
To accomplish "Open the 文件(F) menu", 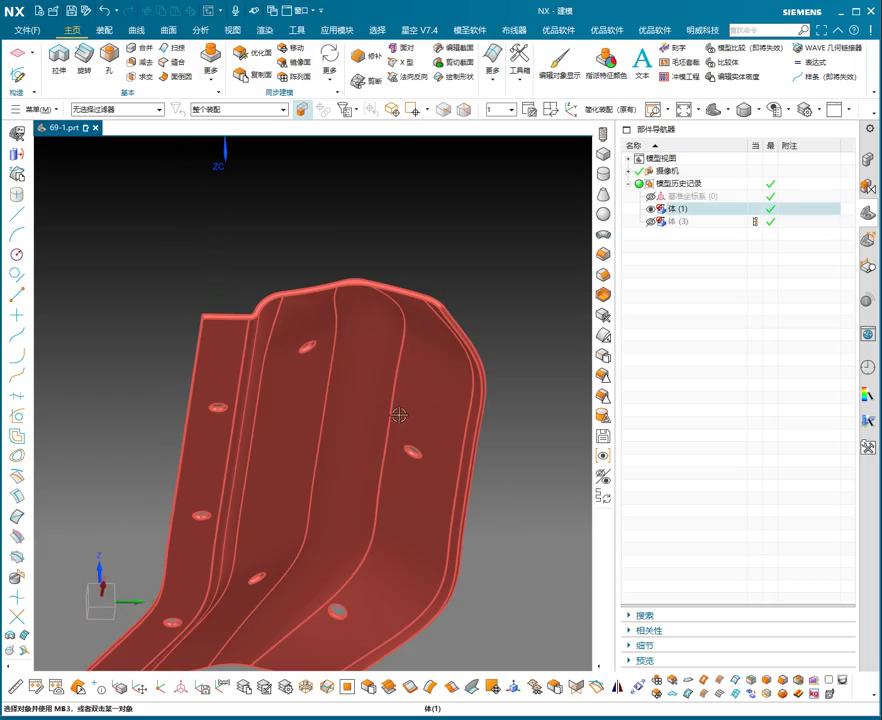I will [27, 30].
